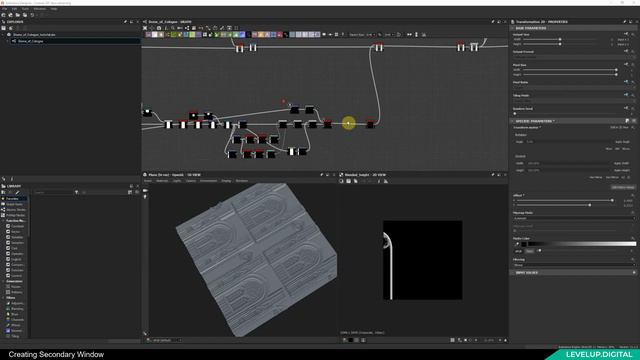Select the Dome_of_Cologne graph in Explorer
Screen dimensions: 640x360
tap(31, 41)
